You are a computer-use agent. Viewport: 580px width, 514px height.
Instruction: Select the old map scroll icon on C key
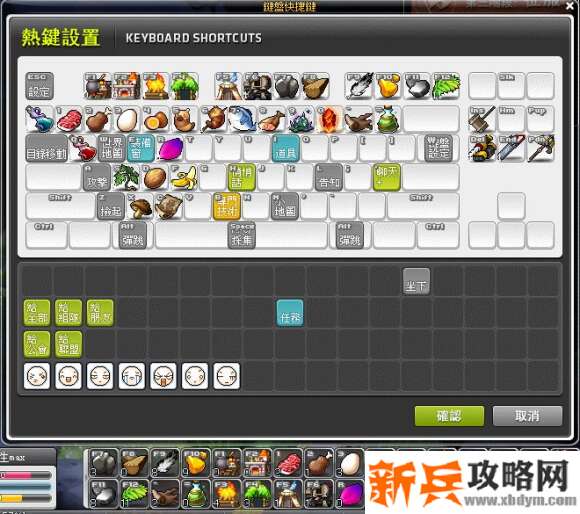click(169, 206)
